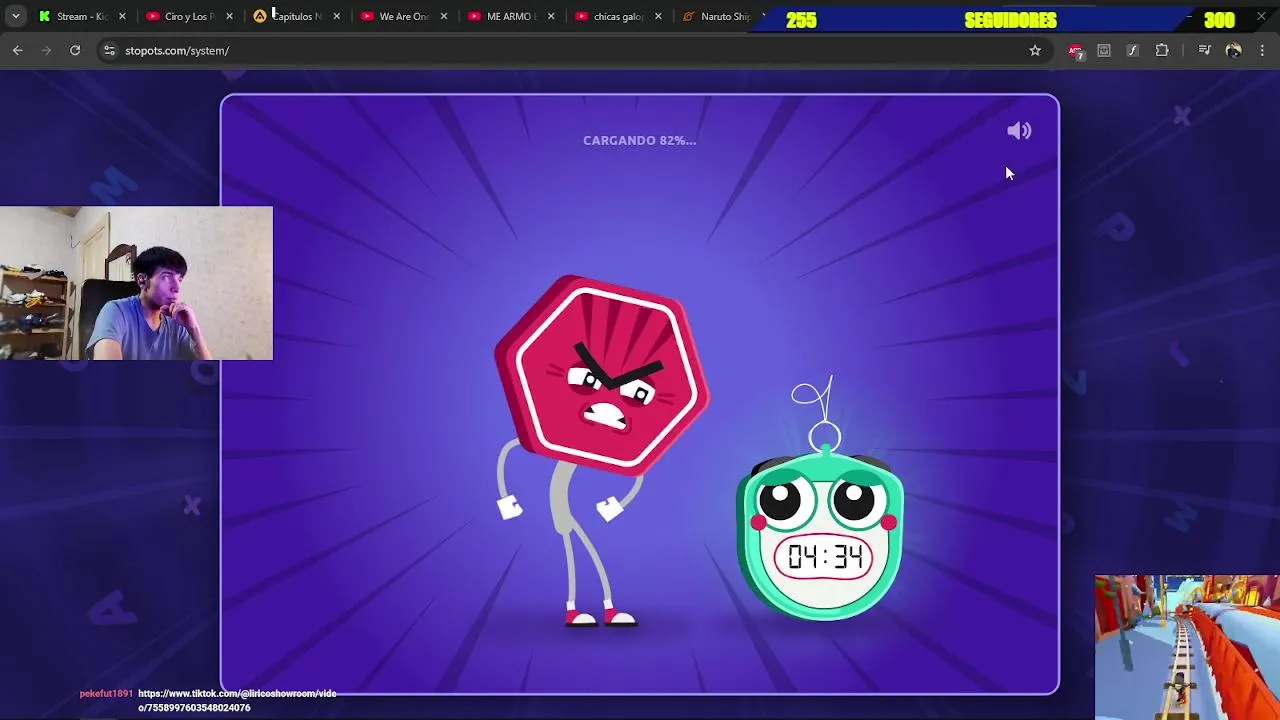Bookmark this page with the star
Screen dimensions: 1280x720
tap(1035, 50)
